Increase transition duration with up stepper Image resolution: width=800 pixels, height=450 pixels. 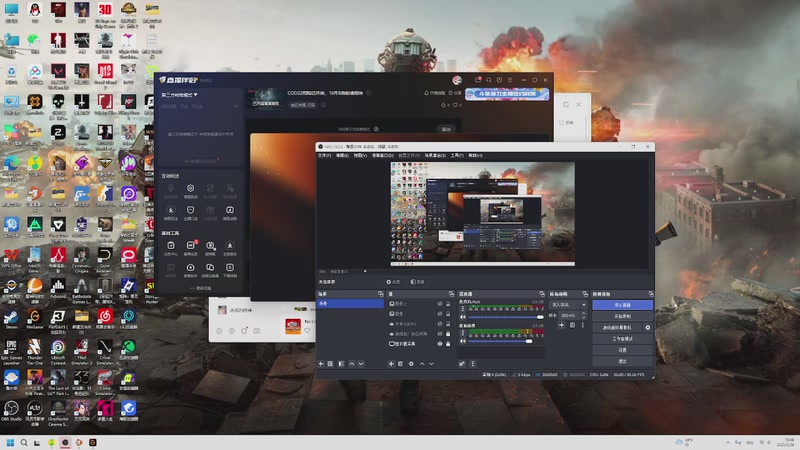[584, 313]
